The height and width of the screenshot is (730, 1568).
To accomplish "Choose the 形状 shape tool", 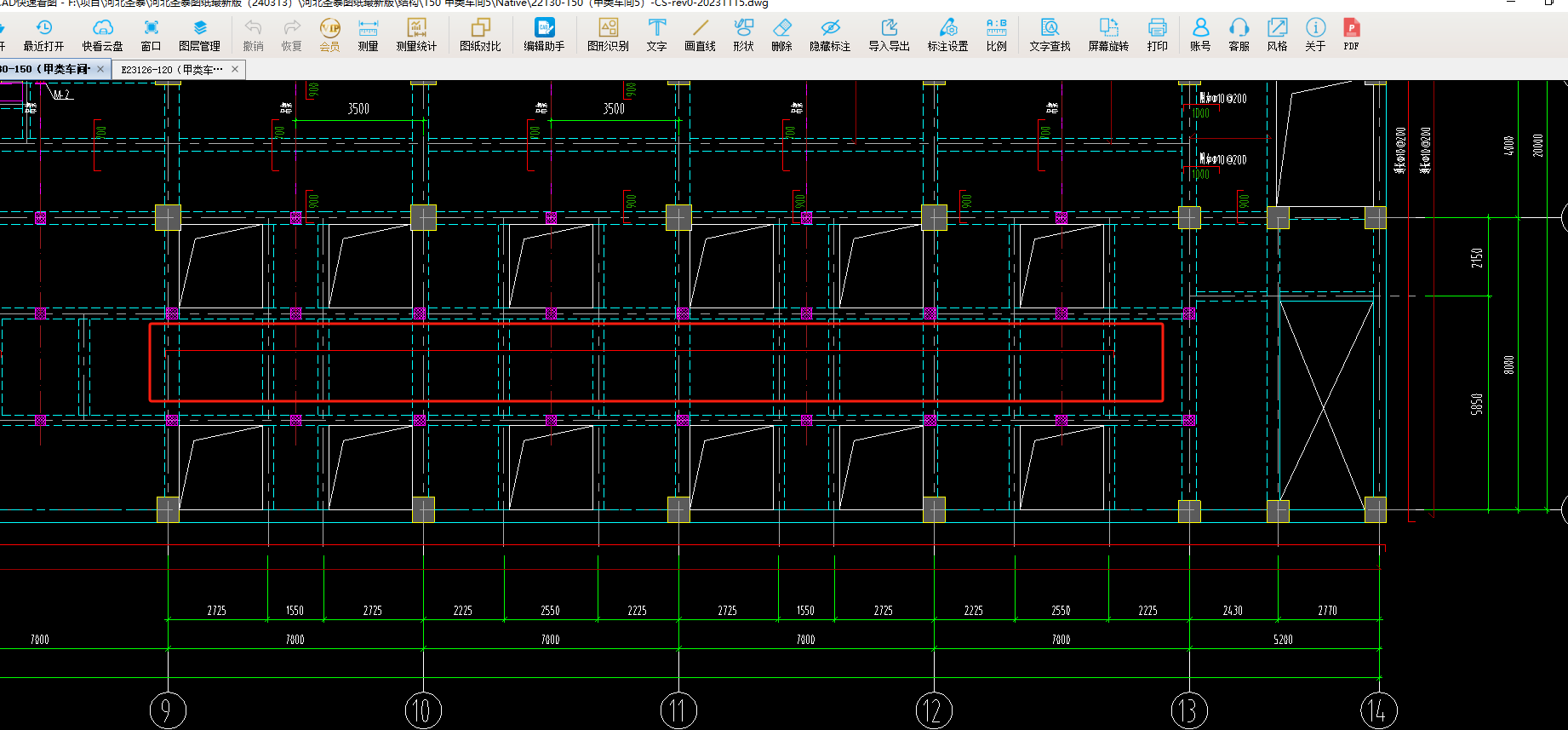I will coord(743,35).
